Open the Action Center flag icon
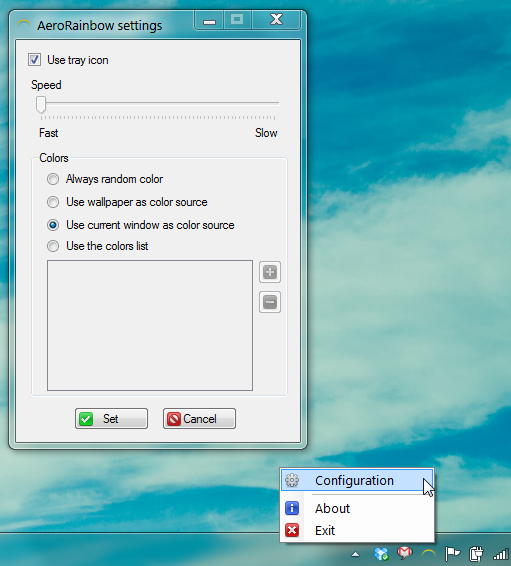 [452, 553]
